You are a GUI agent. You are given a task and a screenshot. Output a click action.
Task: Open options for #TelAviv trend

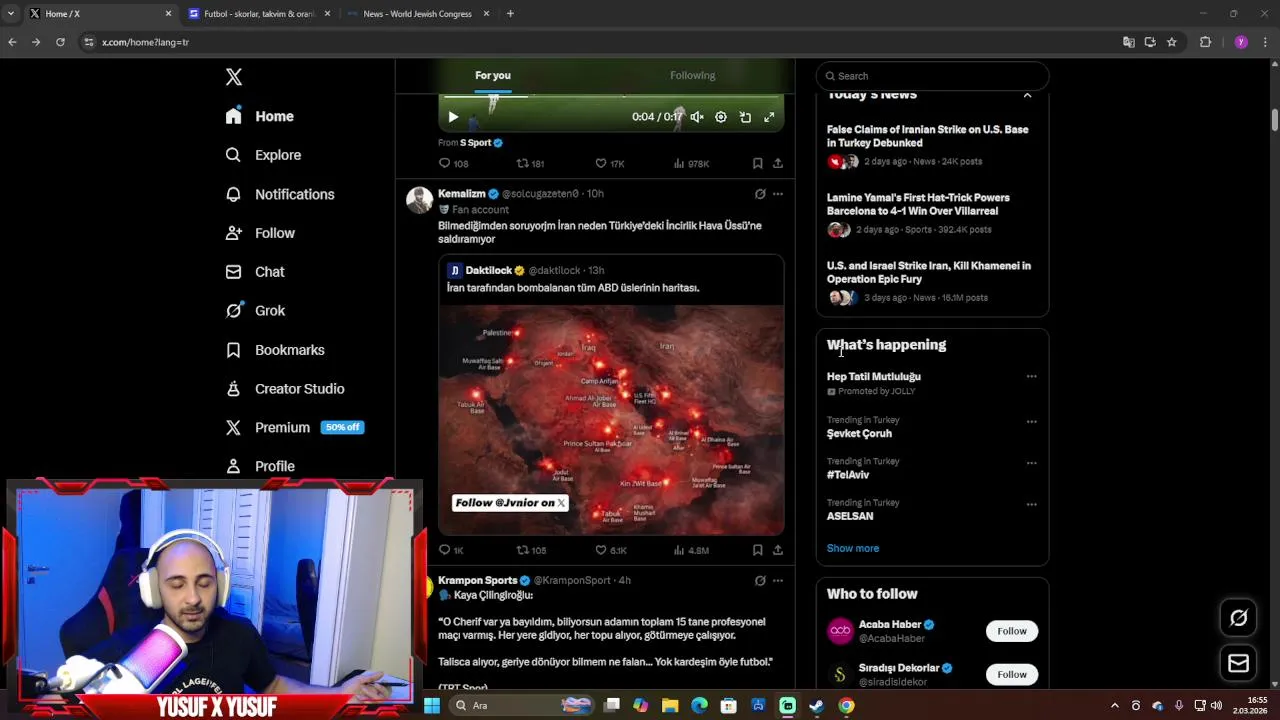(1031, 463)
